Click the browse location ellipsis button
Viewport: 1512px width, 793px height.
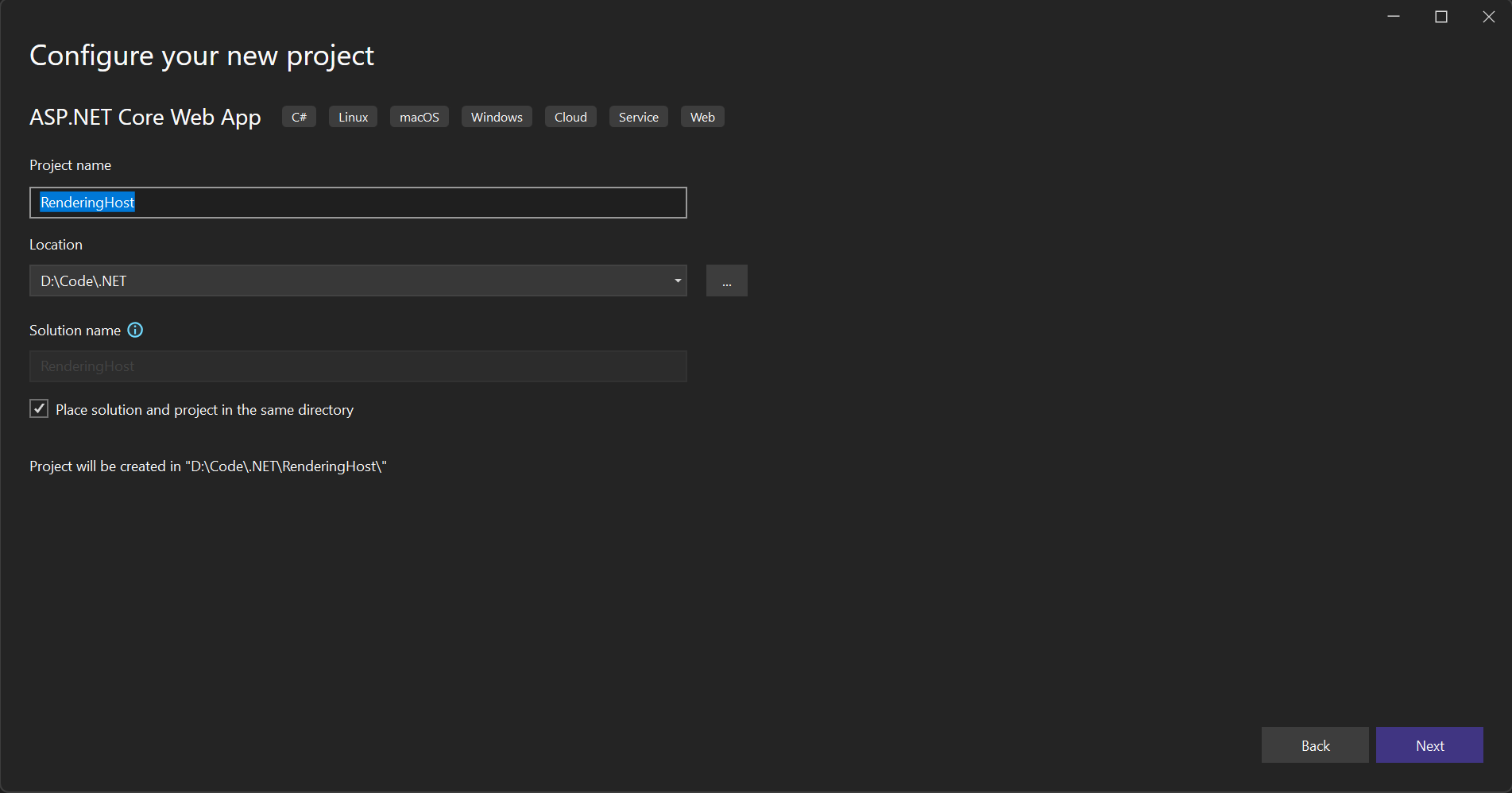click(x=726, y=280)
